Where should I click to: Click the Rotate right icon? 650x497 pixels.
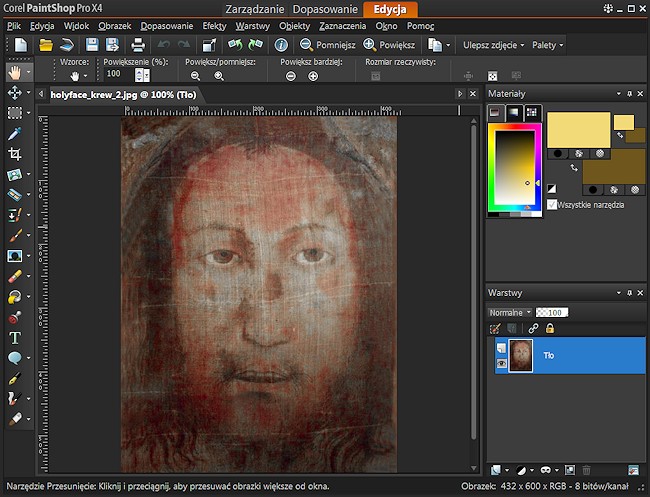click(x=255, y=44)
